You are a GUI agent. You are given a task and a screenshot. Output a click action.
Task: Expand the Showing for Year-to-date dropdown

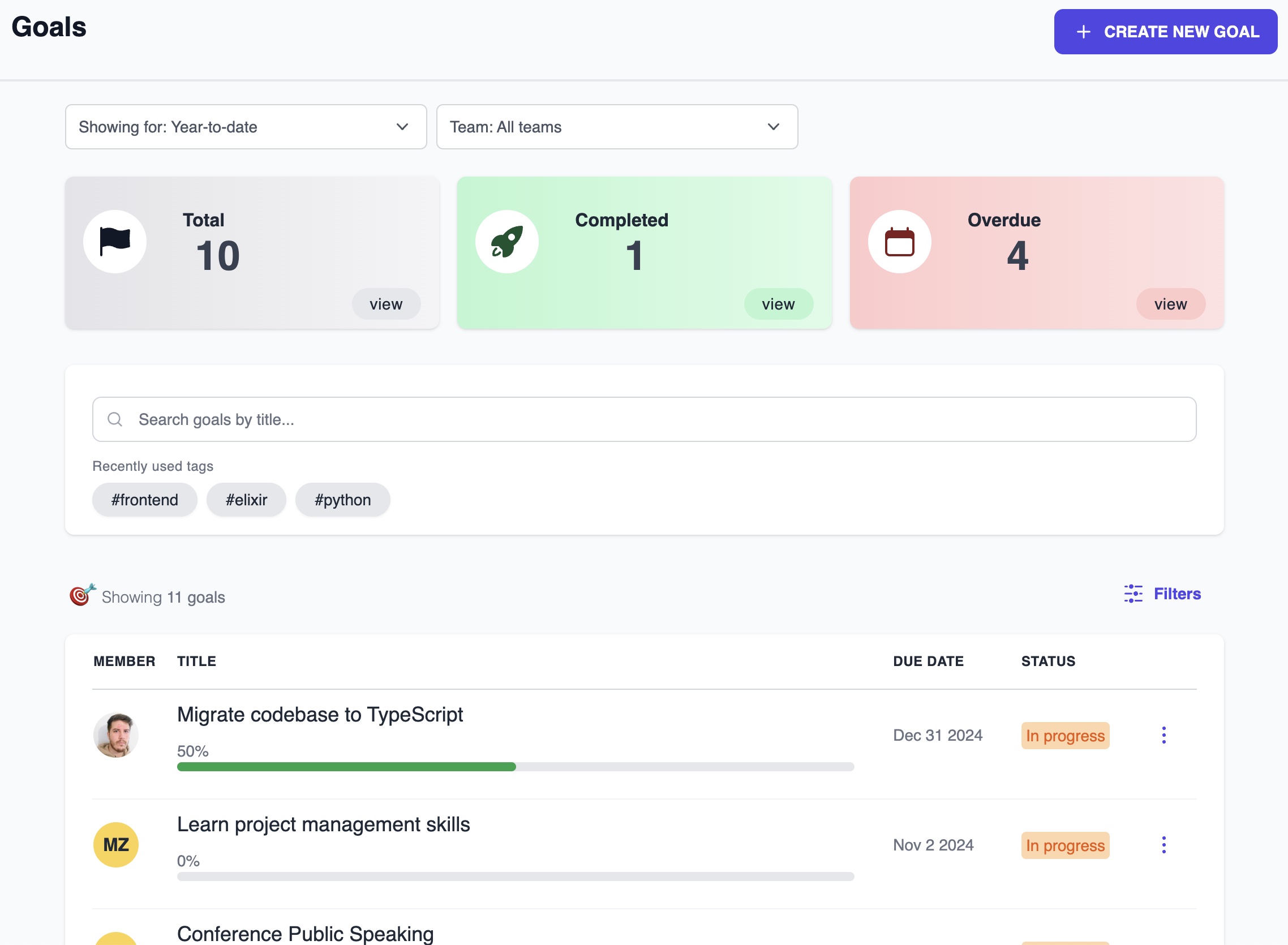[x=246, y=127]
